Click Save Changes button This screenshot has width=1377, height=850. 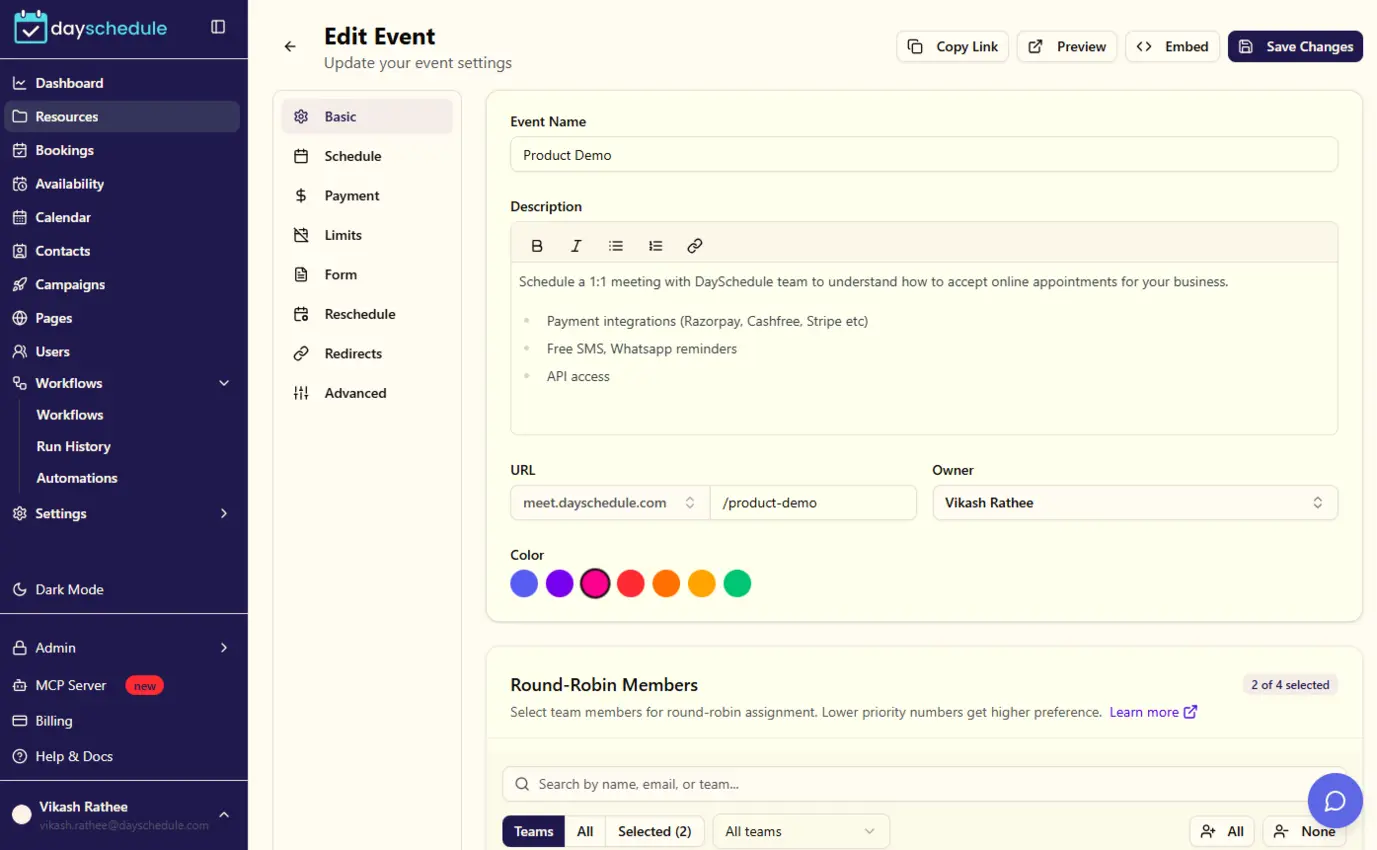(x=1295, y=46)
